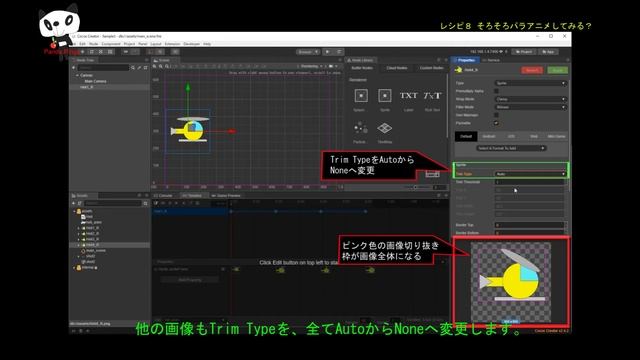Click the Assets panel add plus icon
Viewport: 640px width, 360px height.
(73, 203)
